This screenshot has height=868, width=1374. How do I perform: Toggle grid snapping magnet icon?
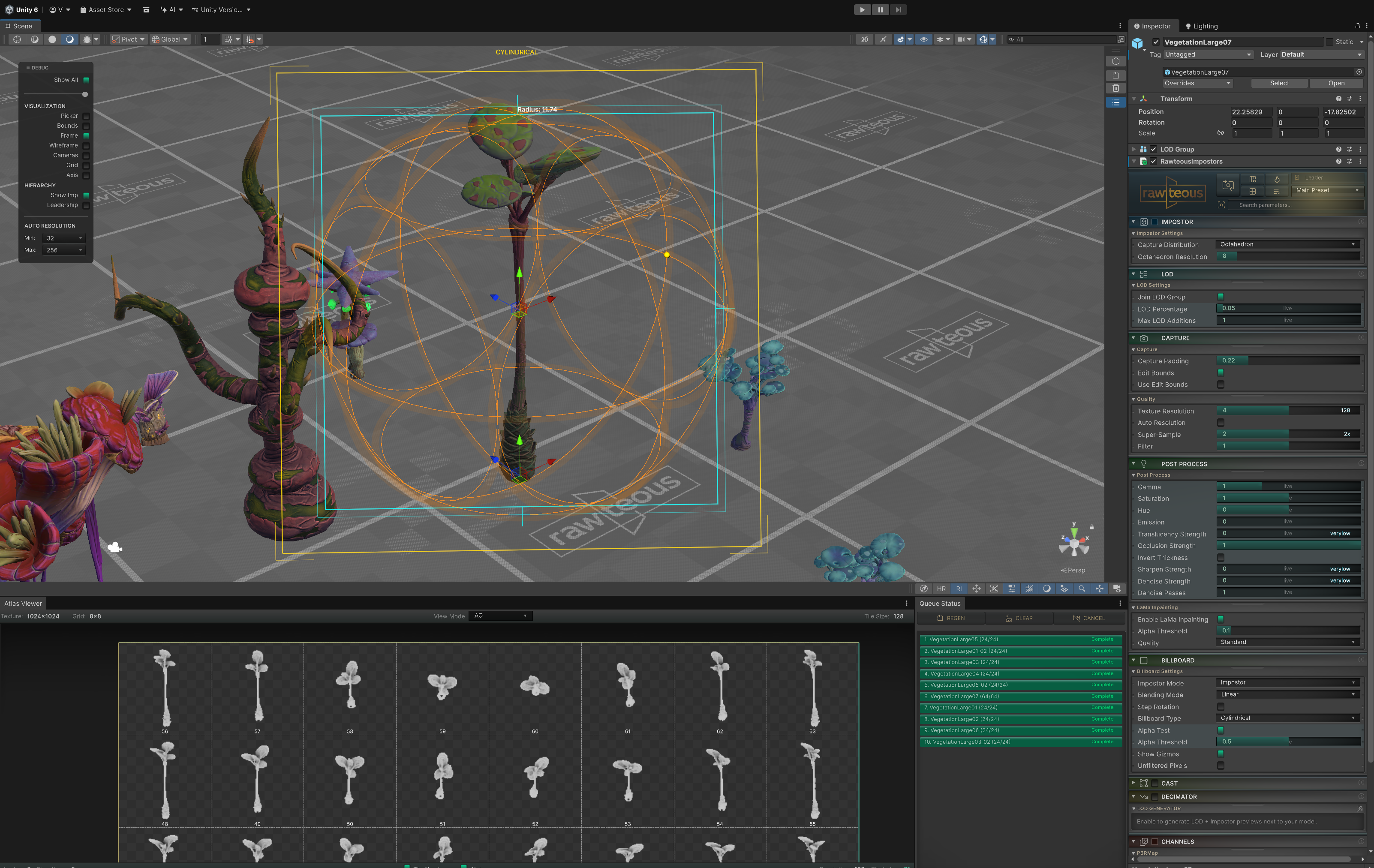(250, 39)
